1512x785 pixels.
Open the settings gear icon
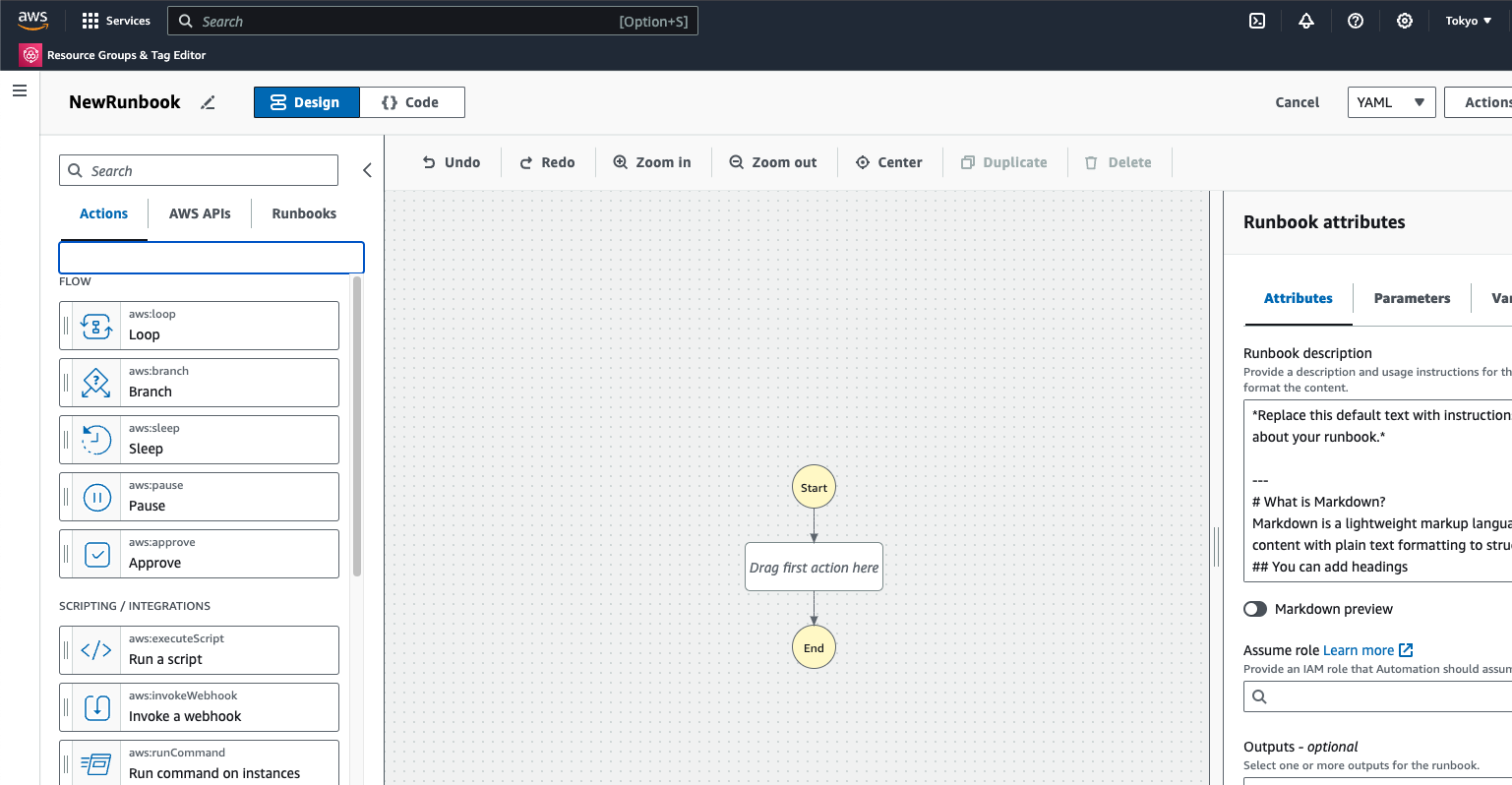[1405, 21]
